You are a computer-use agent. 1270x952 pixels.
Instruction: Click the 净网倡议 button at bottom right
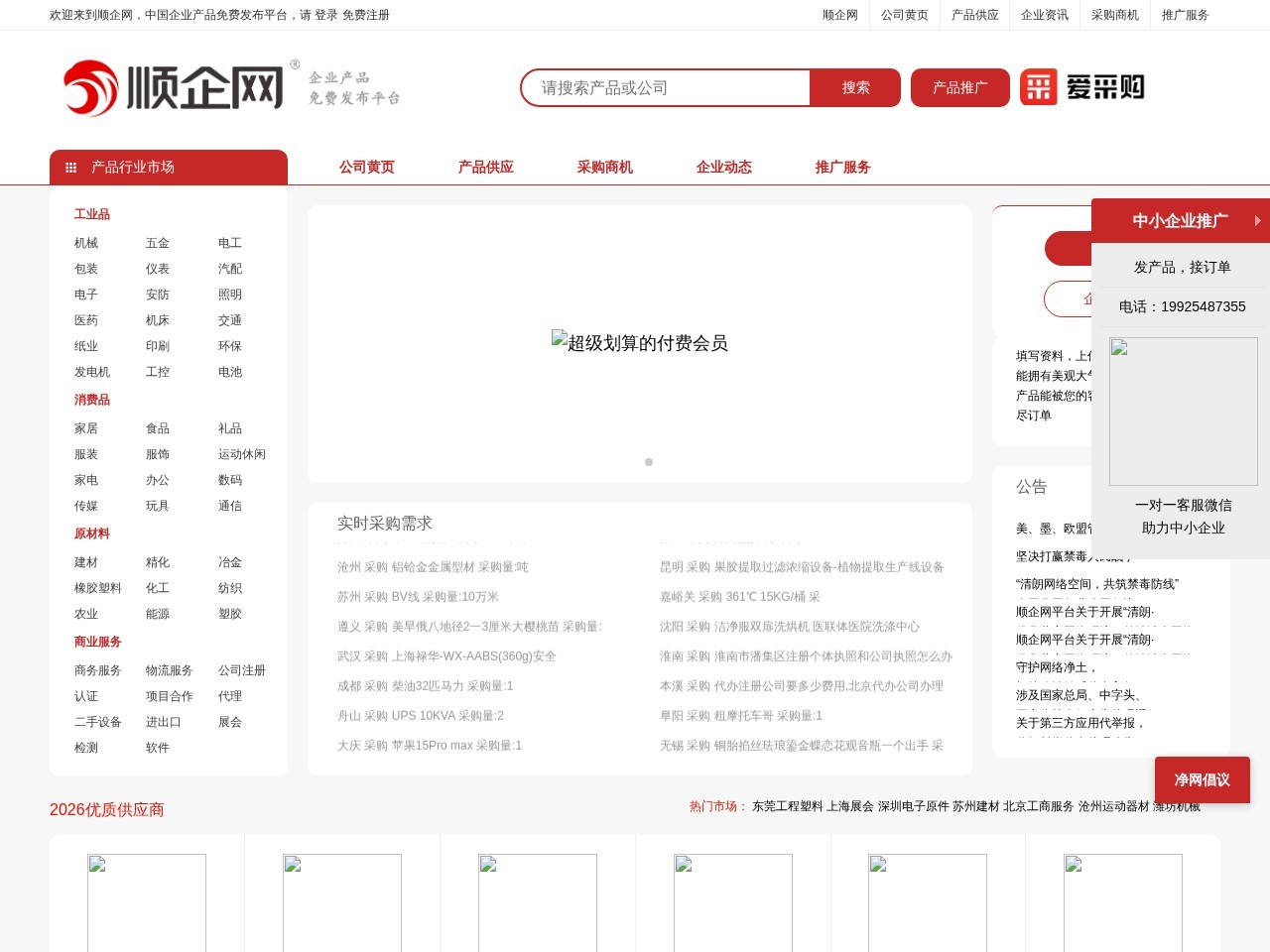(1202, 779)
